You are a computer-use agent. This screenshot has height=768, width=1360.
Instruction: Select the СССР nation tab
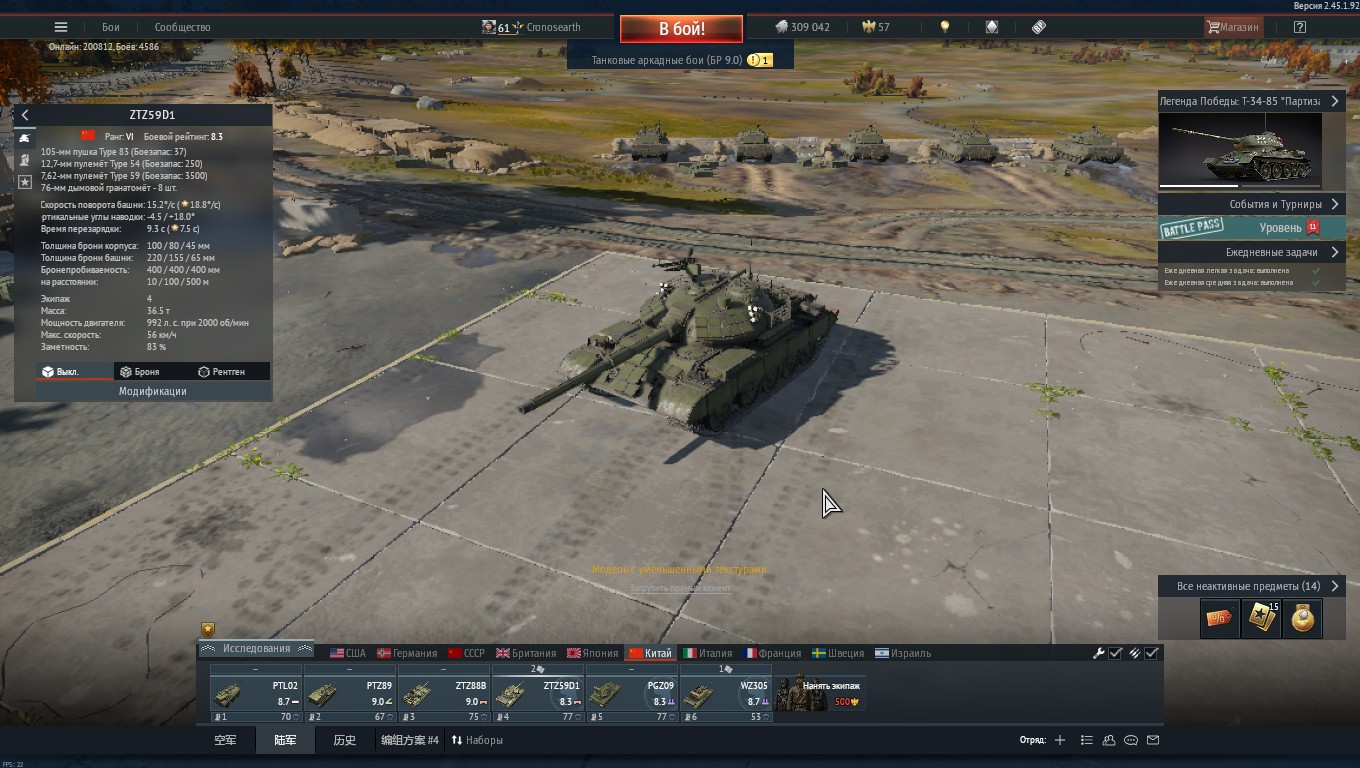coord(466,653)
